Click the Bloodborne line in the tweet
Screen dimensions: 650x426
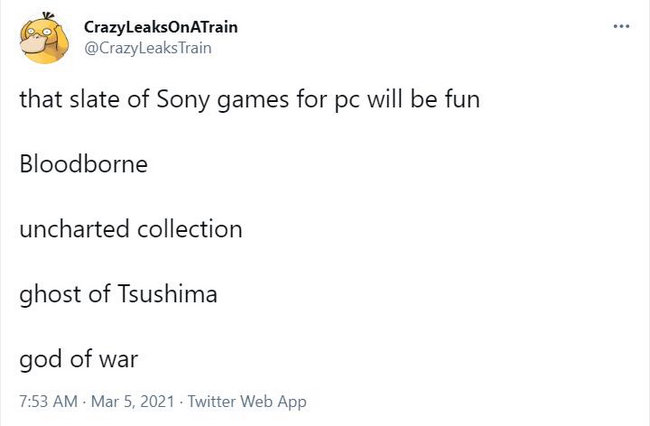point(83,164)
